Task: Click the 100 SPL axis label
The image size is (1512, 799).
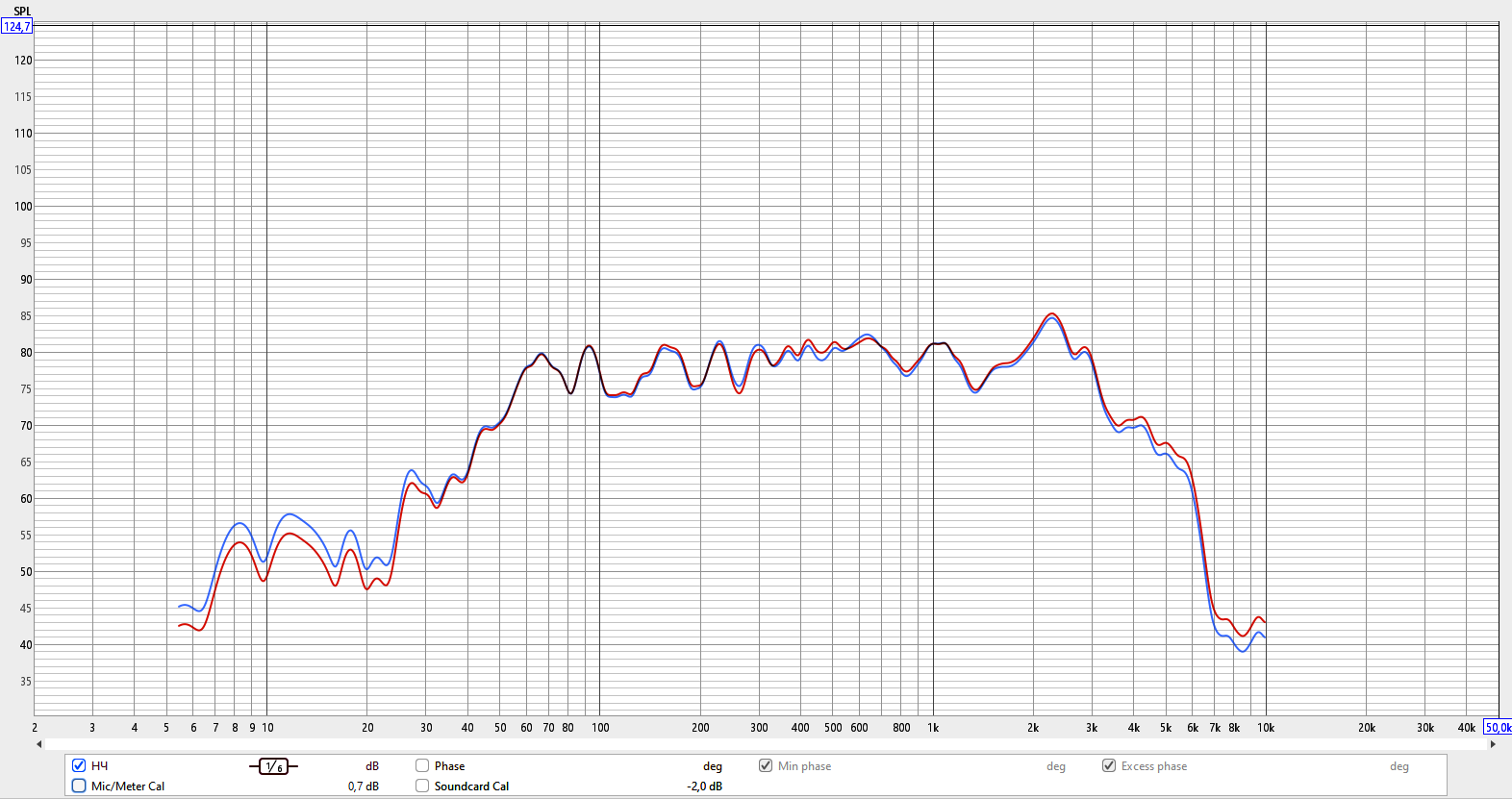Action: pos(23,206)
